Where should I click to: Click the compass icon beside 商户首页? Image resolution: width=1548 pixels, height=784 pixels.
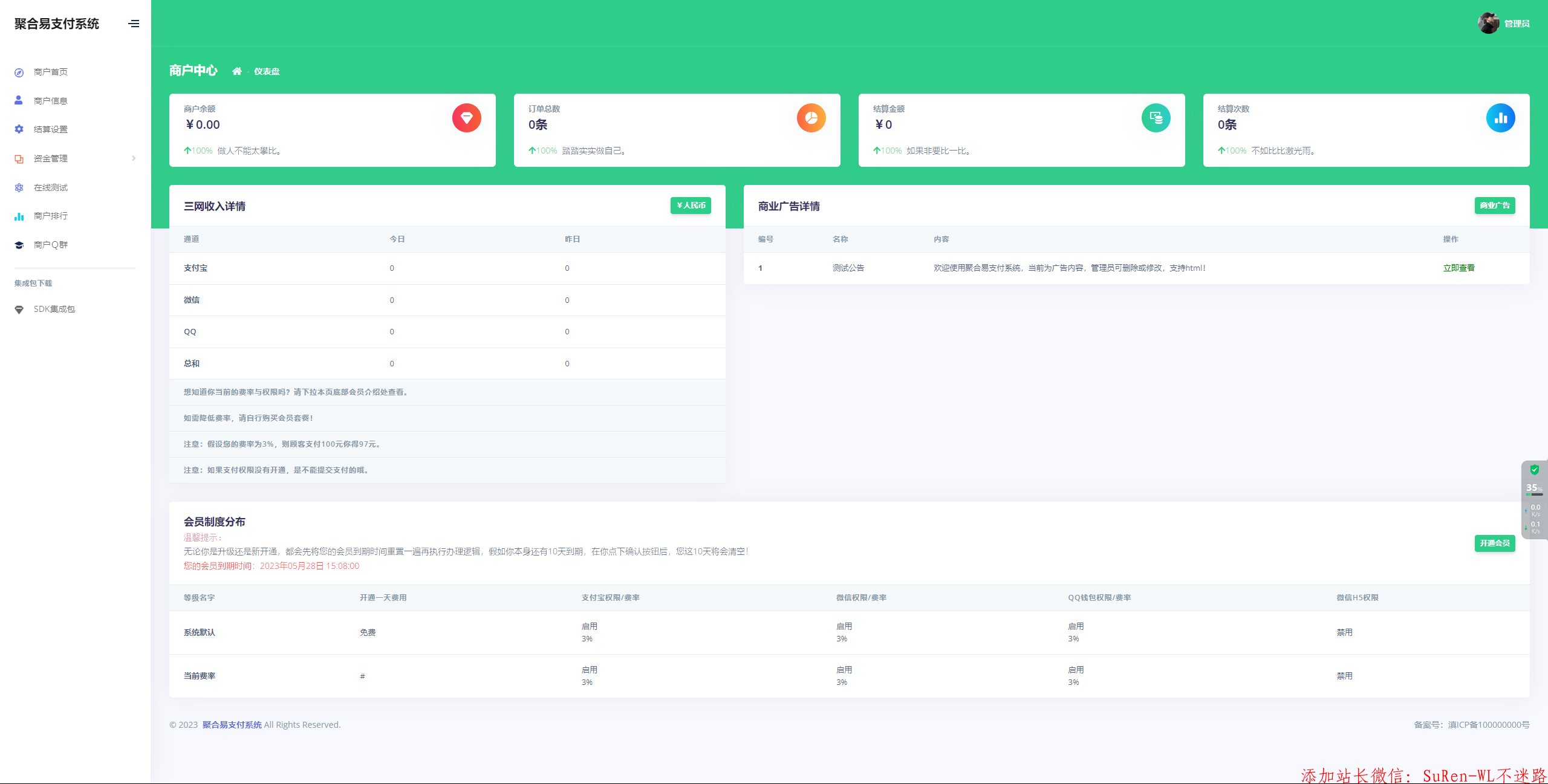click(19, 72)
